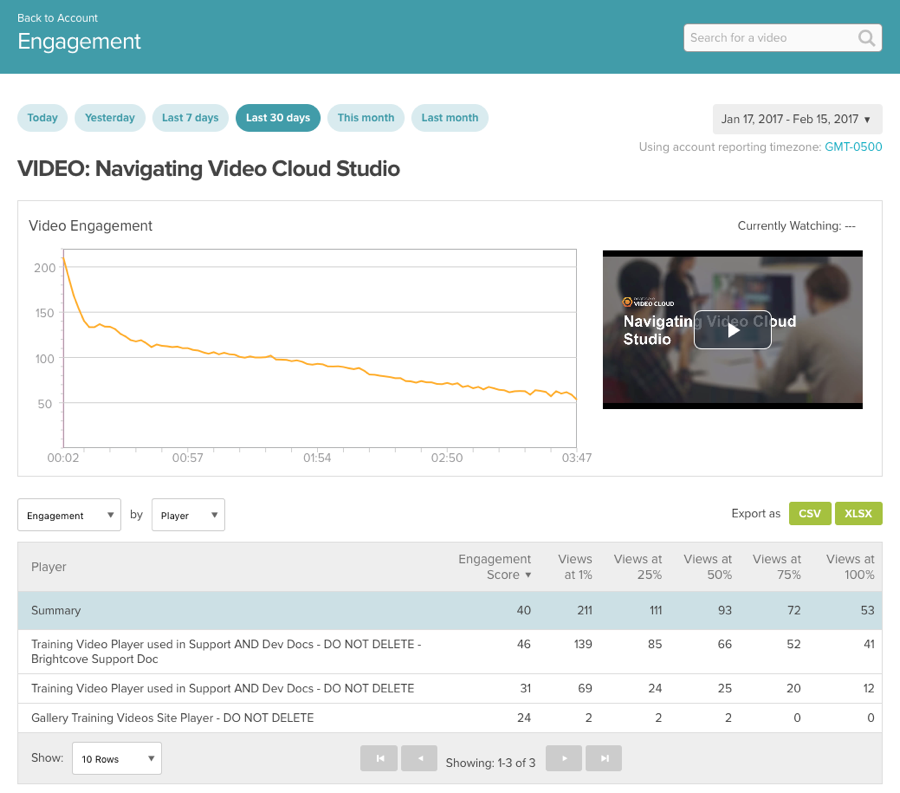Viewport: 900px width, 793px height.
Task: Select the This month filter
Action: 366,118
